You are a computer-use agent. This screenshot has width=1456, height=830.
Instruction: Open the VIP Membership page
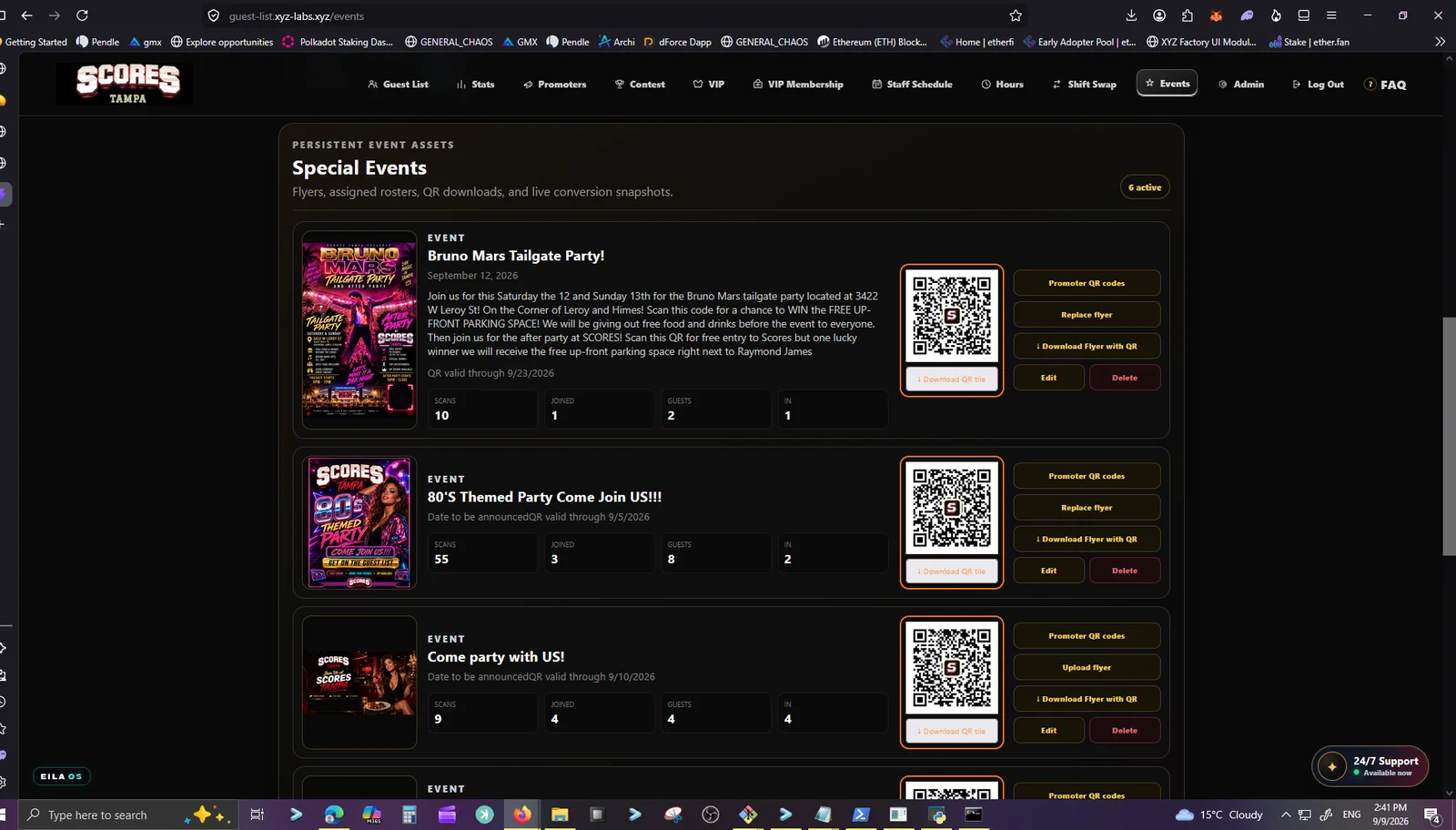click(x=798, y=84)
